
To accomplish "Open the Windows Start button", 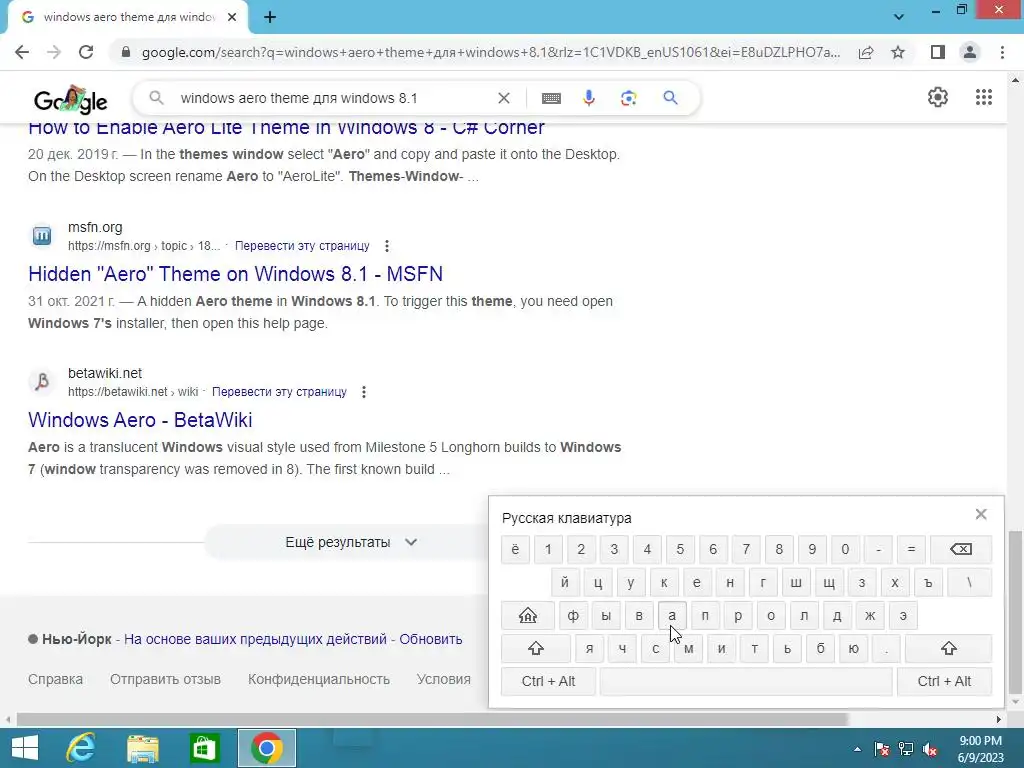I will tap(25, 748).
